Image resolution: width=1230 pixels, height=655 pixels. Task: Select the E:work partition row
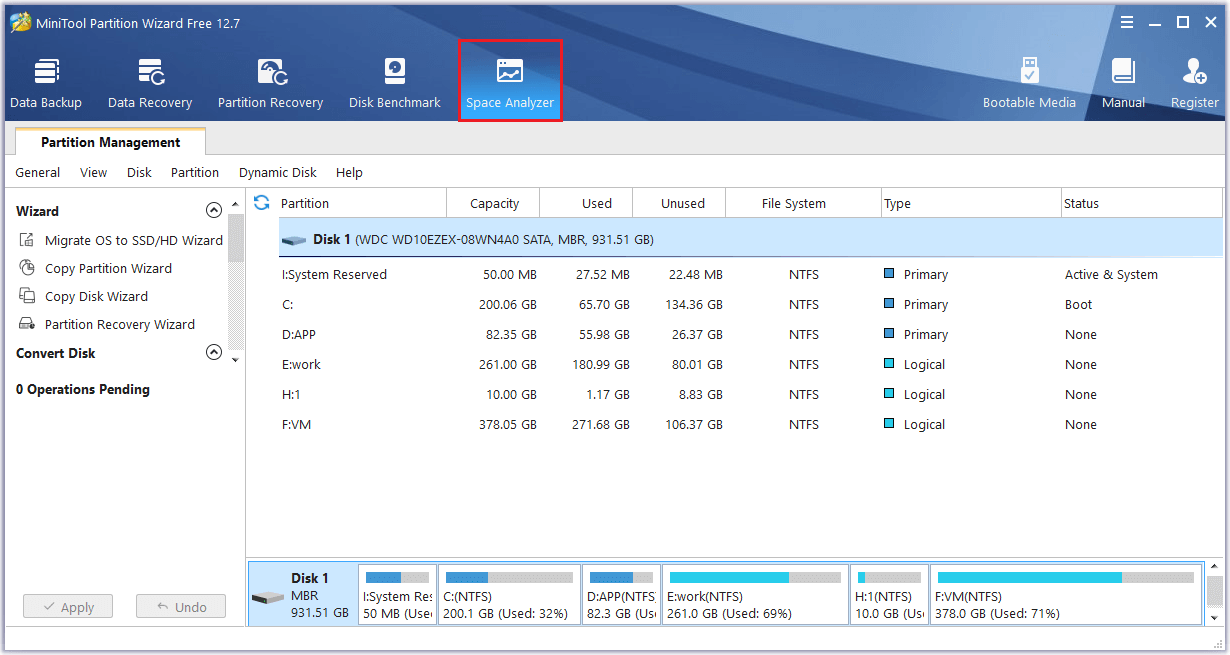tap(750, 364)
